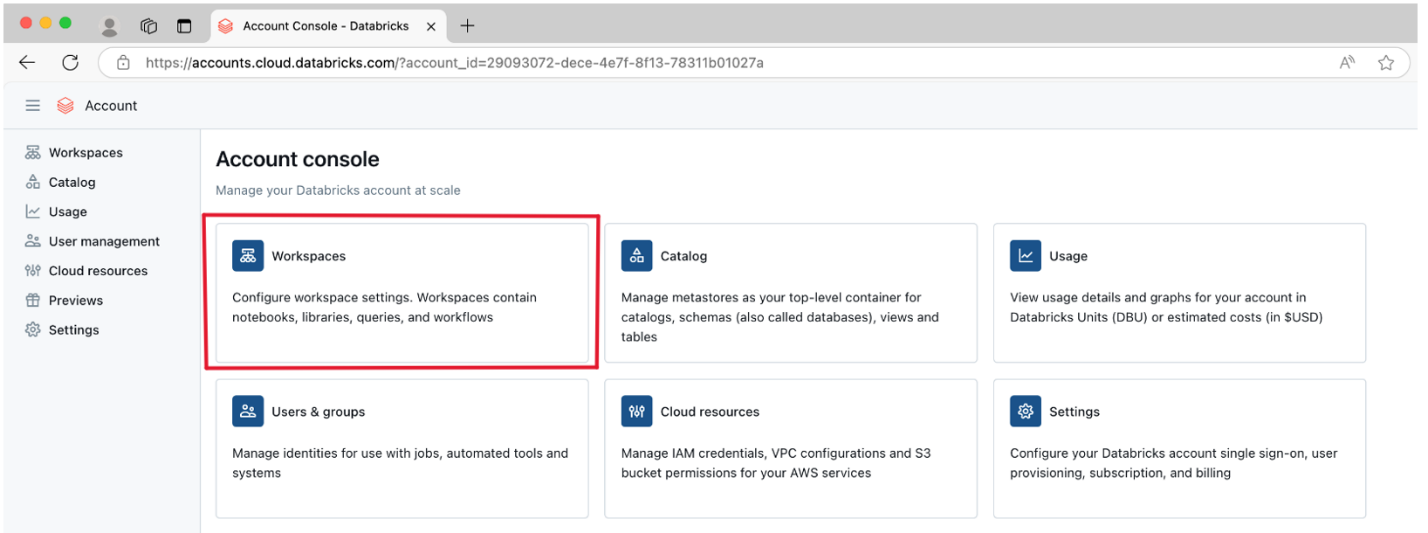Click the site lock icon in address bar
Viewport: 1428px width, 533px height.
coord(124,62)
